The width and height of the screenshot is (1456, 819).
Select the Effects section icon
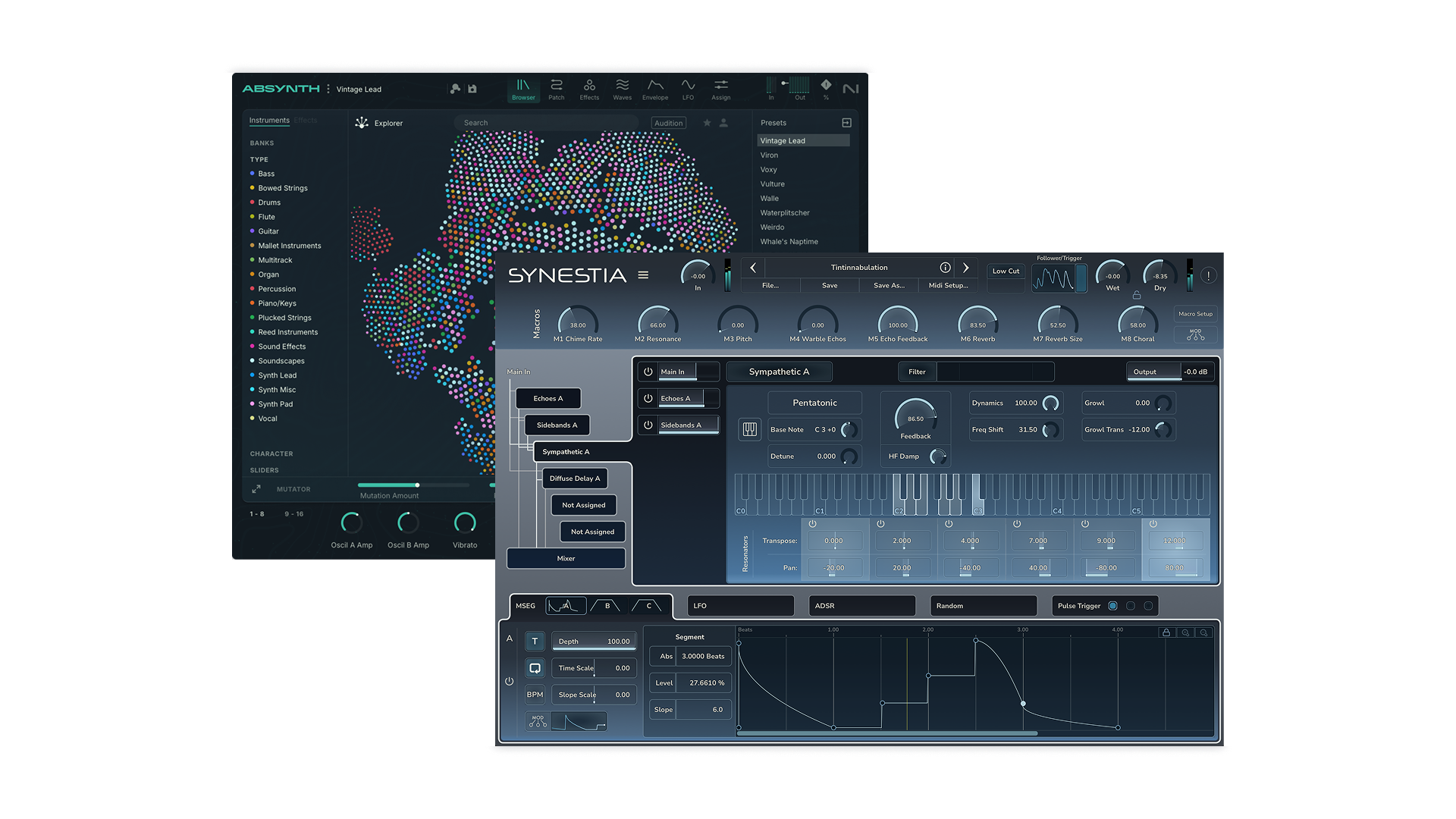tap(589, 88)
